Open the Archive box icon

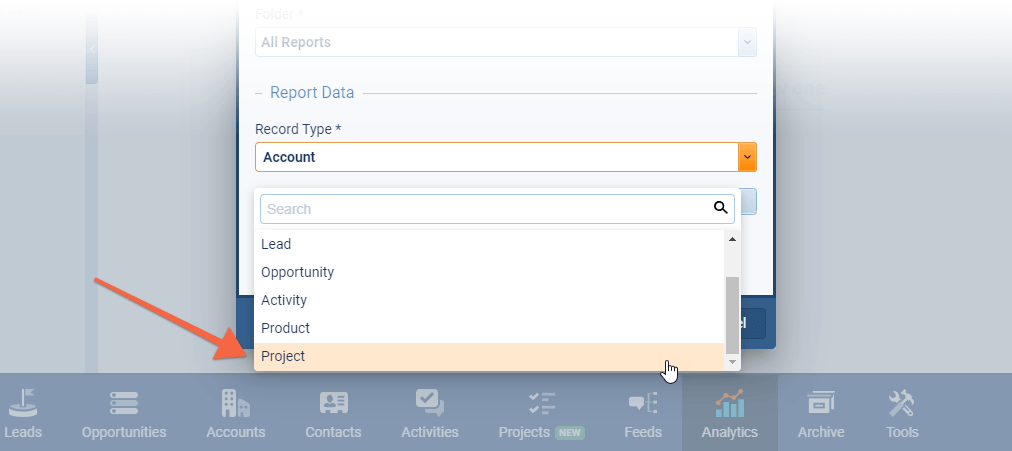click(x=820, y=404)
